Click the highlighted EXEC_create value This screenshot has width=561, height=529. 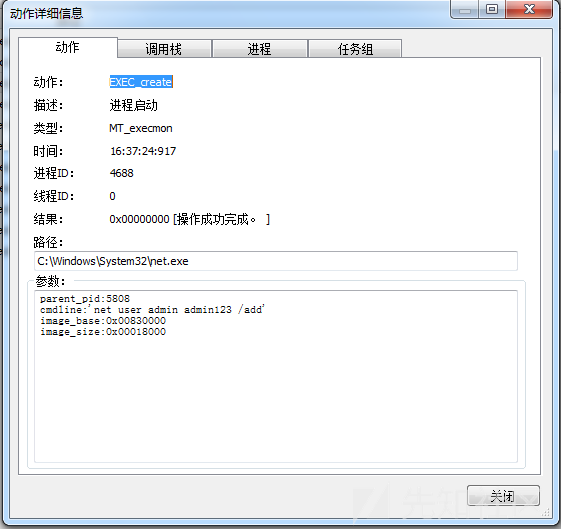pos(141,82)
